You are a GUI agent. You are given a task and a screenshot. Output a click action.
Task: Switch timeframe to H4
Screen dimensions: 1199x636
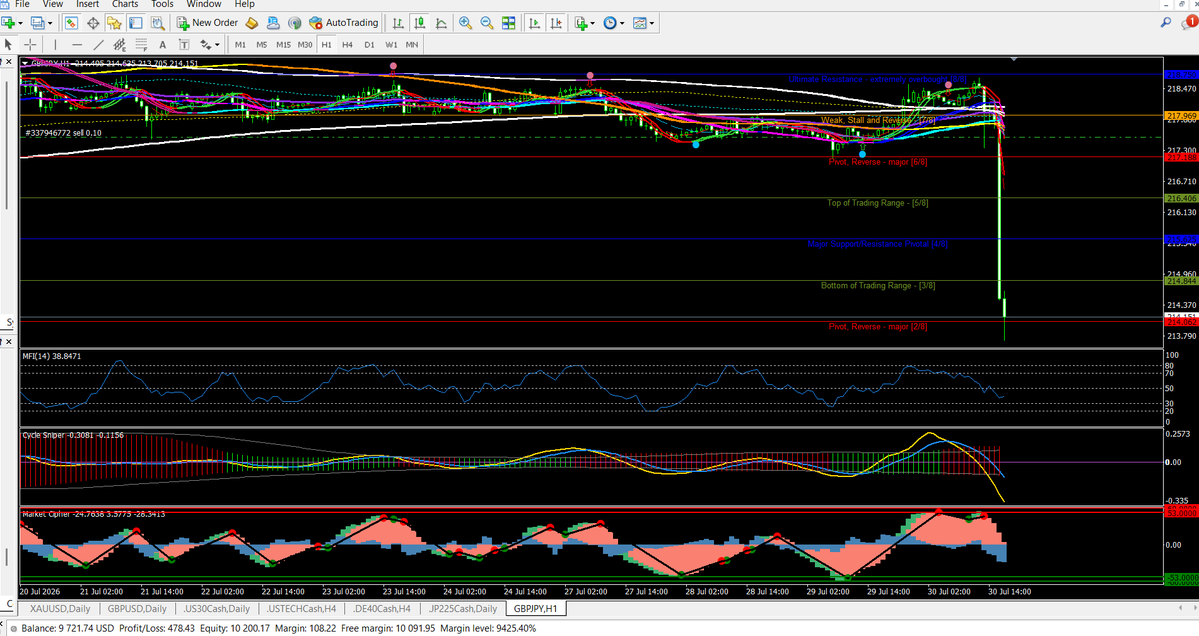(x=347, y=44)
